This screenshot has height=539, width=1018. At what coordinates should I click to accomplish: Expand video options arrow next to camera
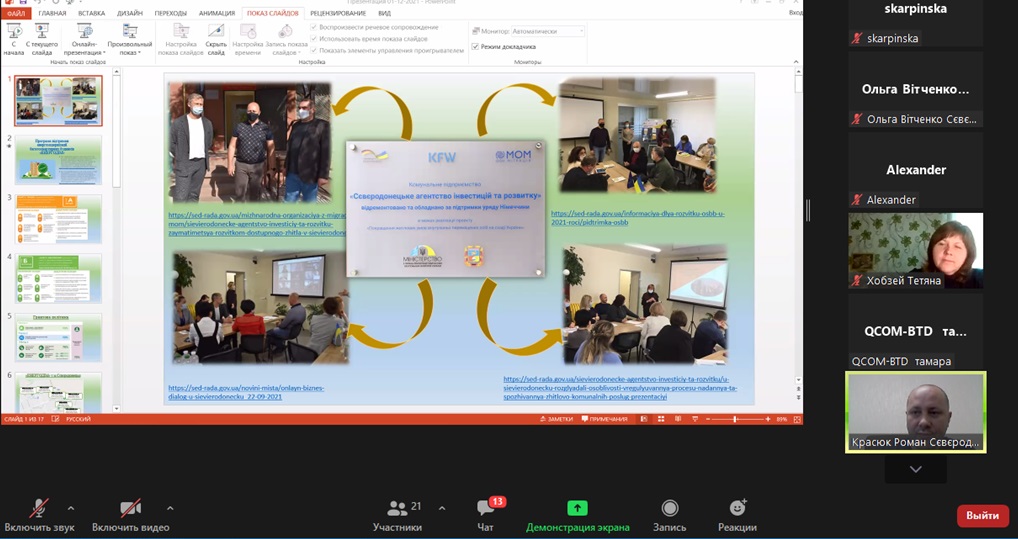coord(170,508)
